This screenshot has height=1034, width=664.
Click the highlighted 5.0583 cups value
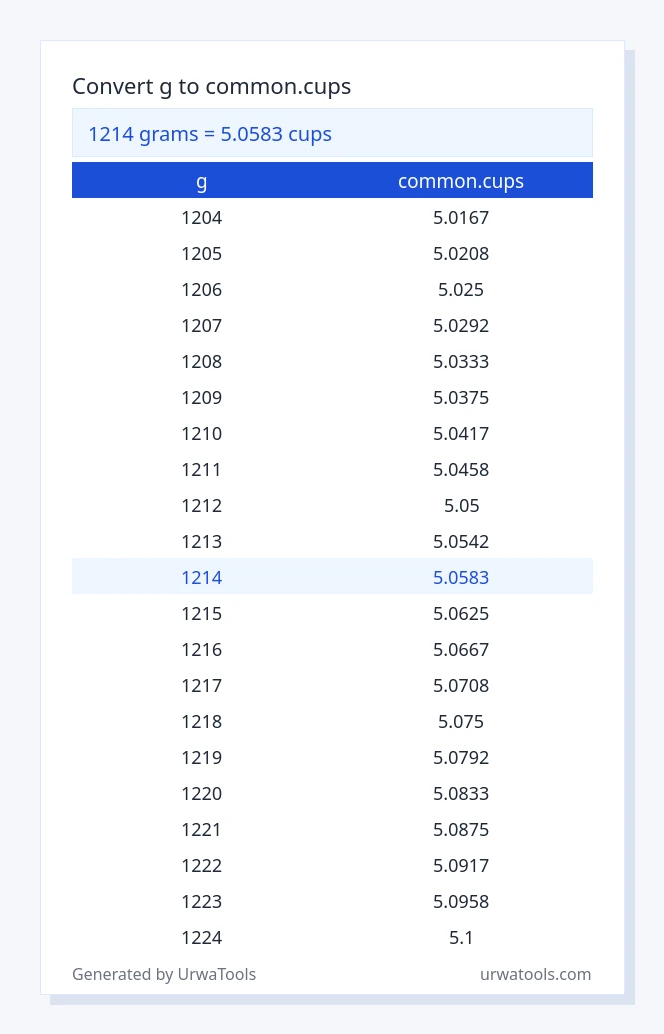(461, 578)
